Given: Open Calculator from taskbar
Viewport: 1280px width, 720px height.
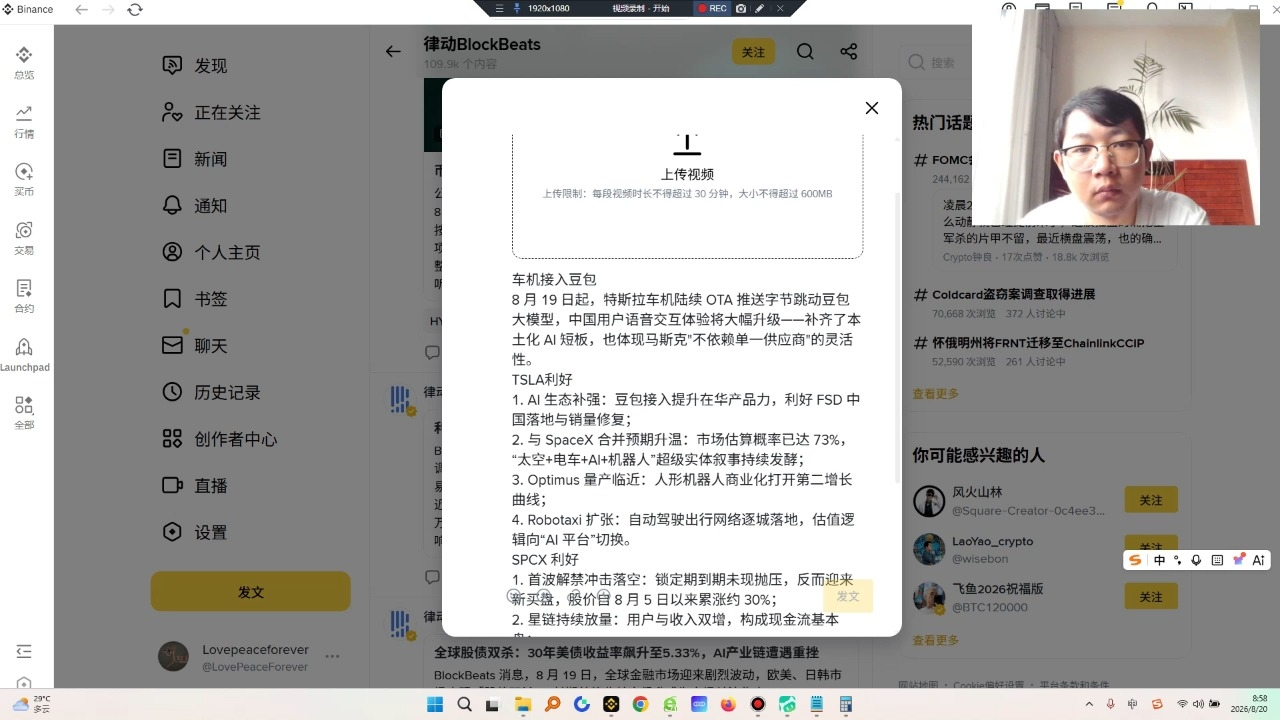Looking at the screenshot, I should click(x=845, y=705).
